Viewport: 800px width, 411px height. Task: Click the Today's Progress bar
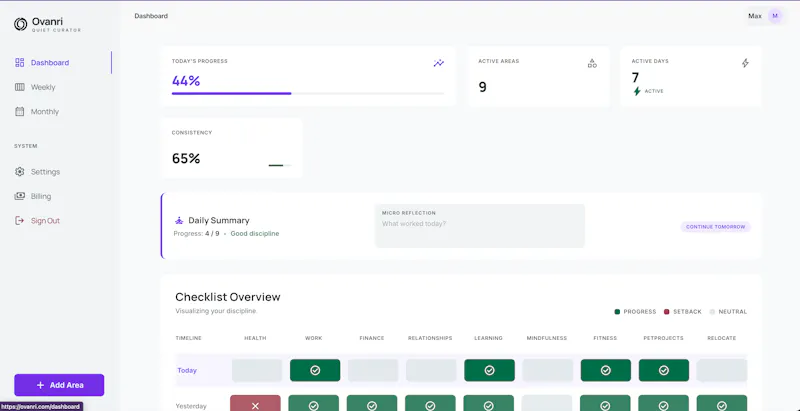(x=308, y=93)
